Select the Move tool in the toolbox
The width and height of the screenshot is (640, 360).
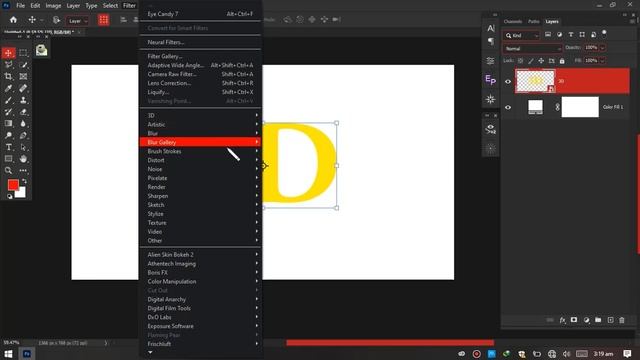click(x=9, y=53)
